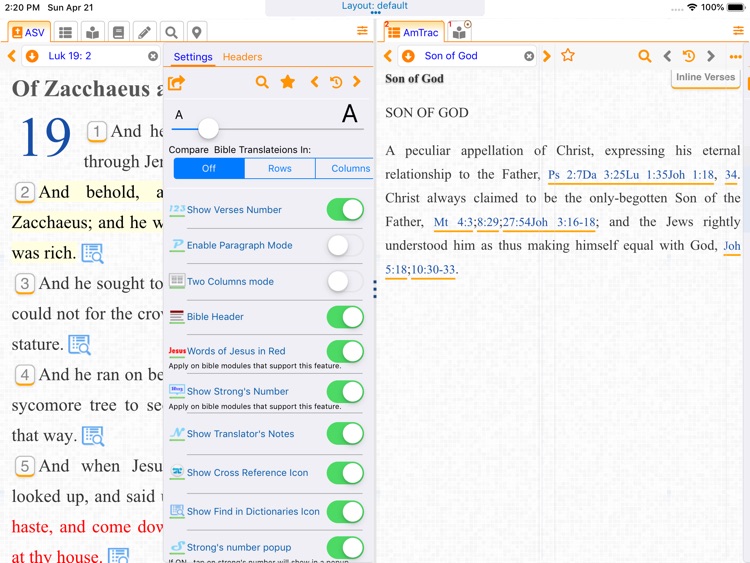This screenshot has height=563, width=750.
Task: Open the list view tab icon in left pane
Action: (x=65, y=33)
